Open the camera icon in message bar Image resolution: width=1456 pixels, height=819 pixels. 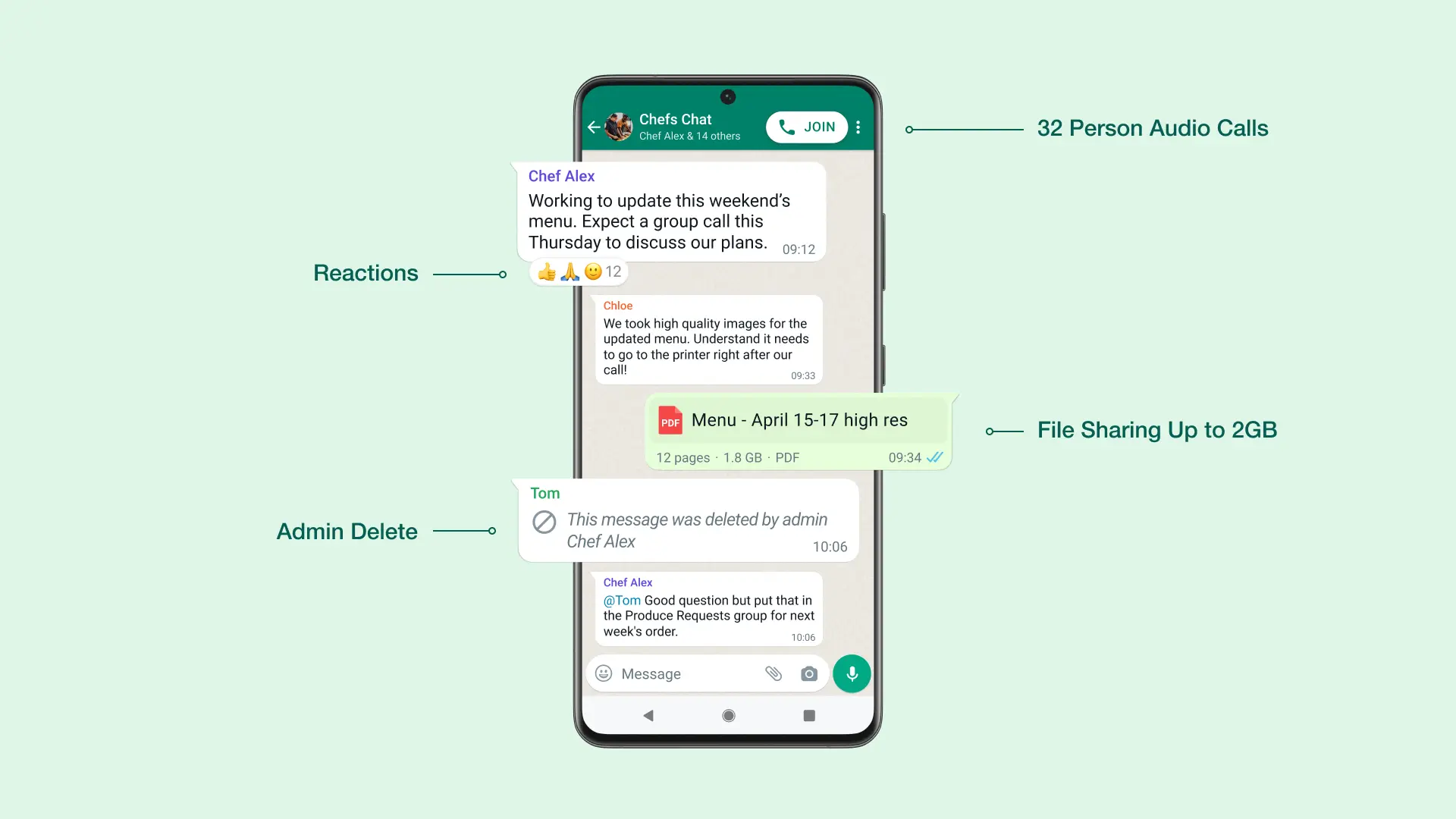point(810,673)
